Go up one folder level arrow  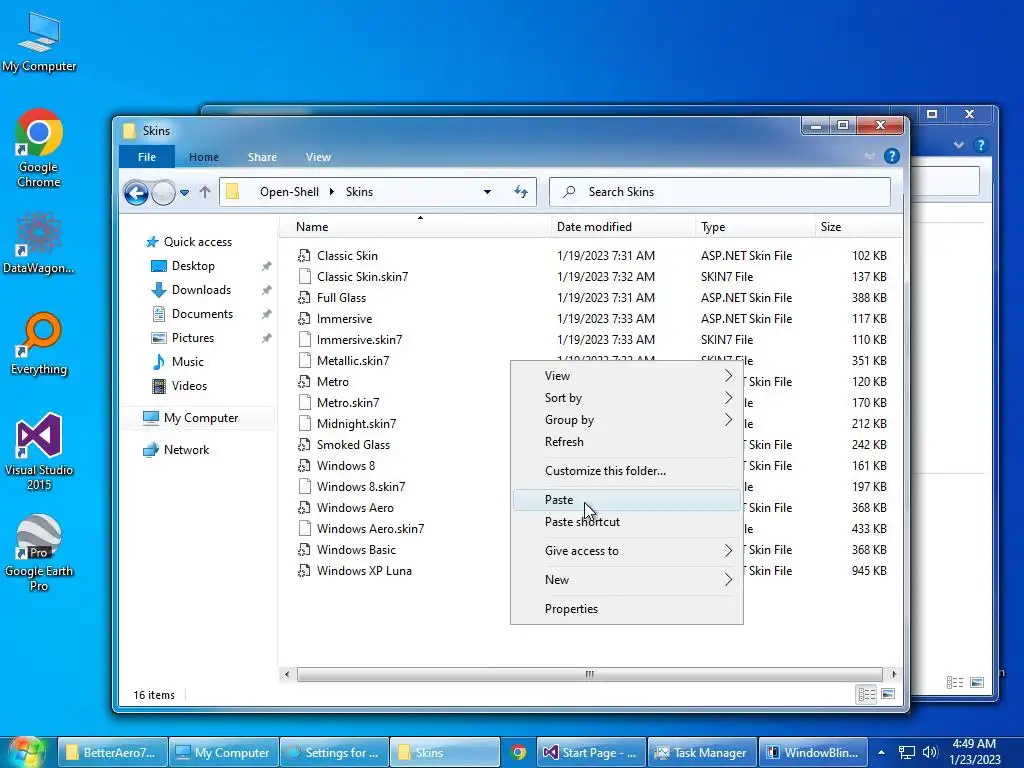[x=205, y=192]
